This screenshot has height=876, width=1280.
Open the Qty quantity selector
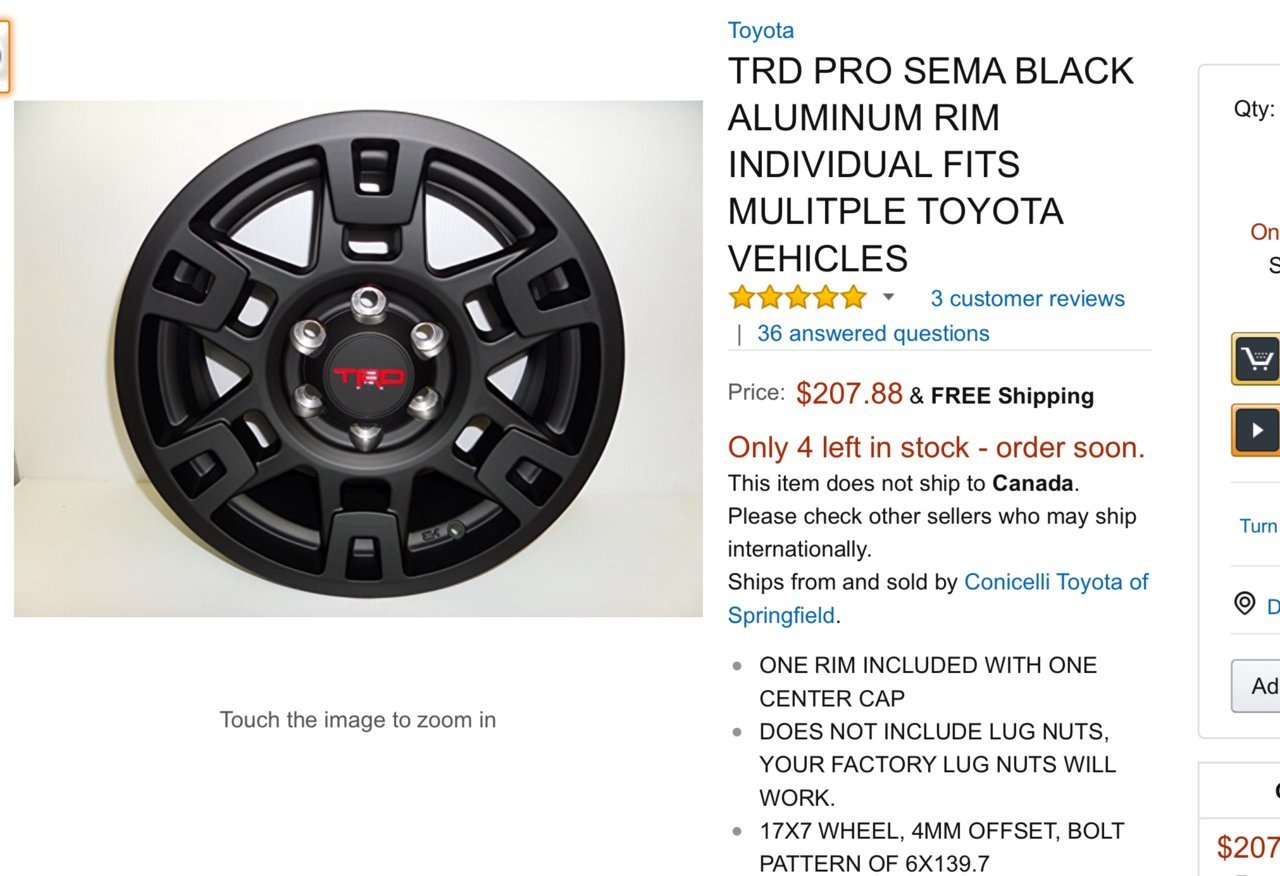pyautogui.click(x=1256, y=109)
